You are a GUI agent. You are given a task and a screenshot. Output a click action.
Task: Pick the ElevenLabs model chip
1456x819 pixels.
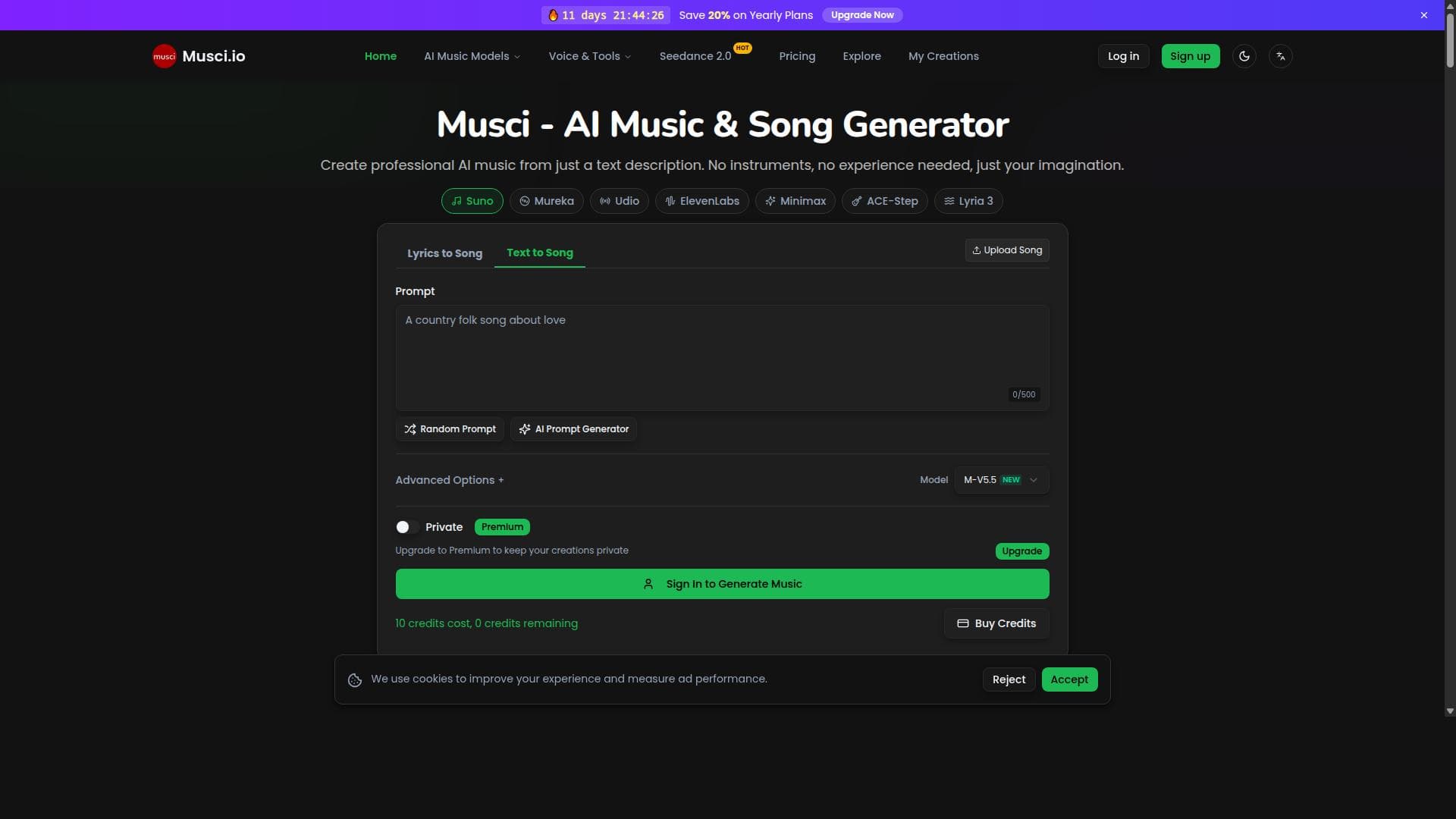[701, 201]
